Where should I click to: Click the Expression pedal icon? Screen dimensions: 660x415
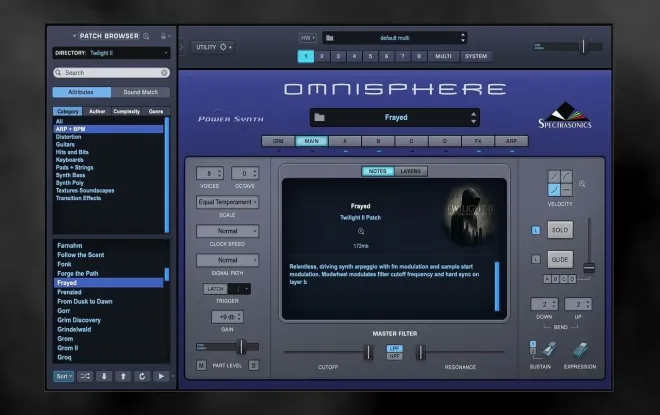(x=580, y=350)
